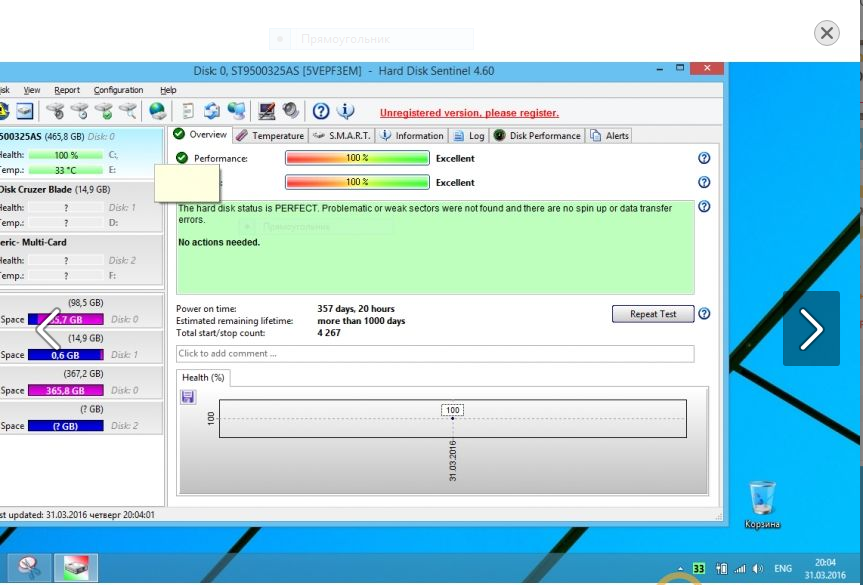Click the disk icon with the magnifier overlay
Image resolution: width=863 pixels, height=585 pixels.
click(x=128, y=111)
